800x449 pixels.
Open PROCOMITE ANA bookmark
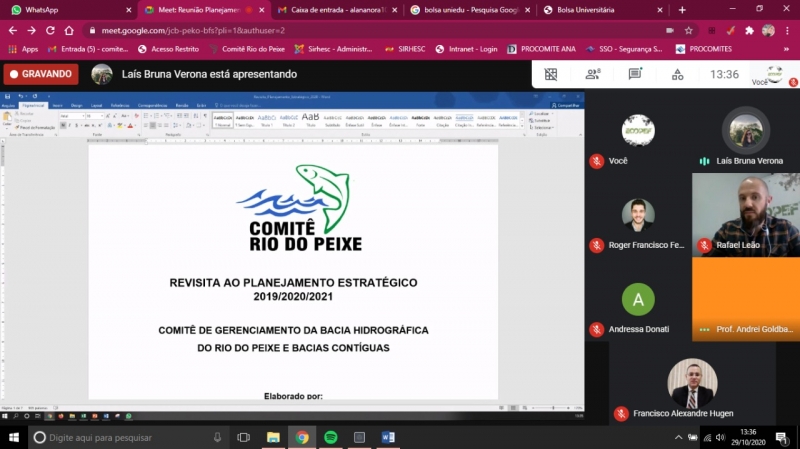click(542, 49)
